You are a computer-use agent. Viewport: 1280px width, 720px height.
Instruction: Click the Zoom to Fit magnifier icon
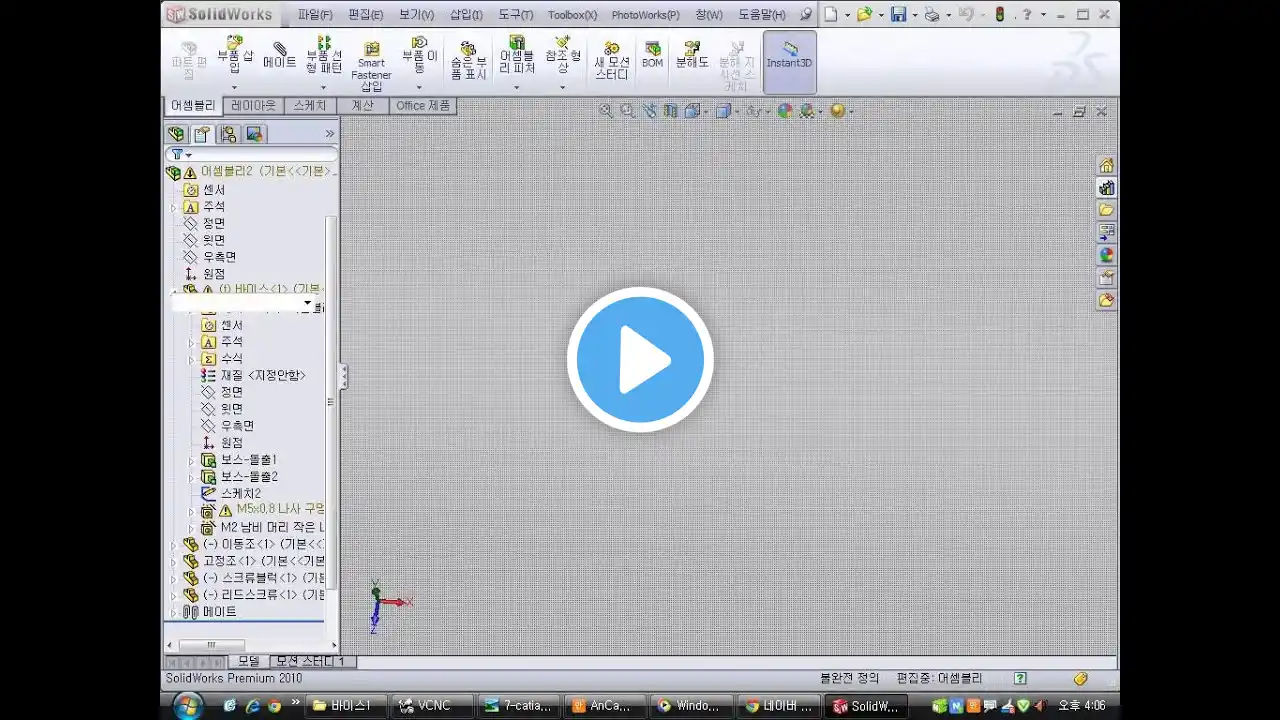pyautogui.click(x=606, y=111)
